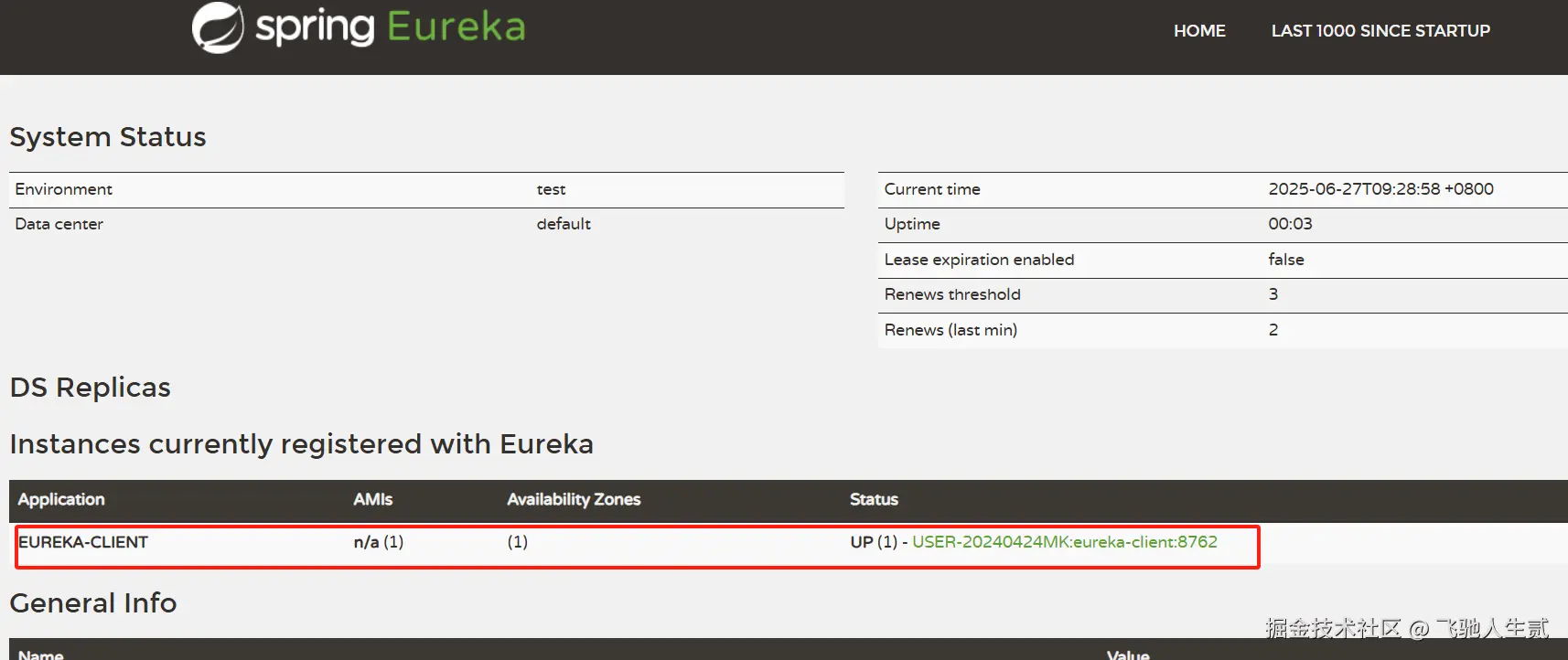Click the Environment label
The image size is (1568, 660).
pyautogui.click(x=63, y=189)
